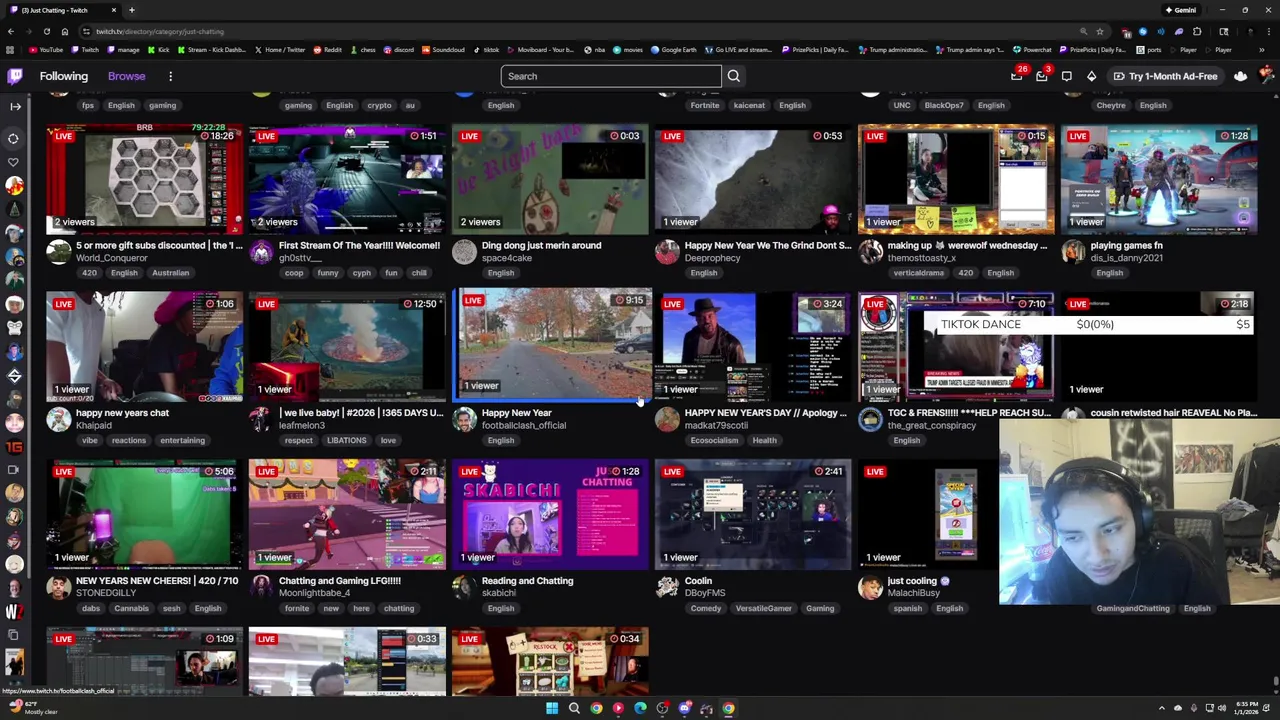Open World_Conquerer stream thumbnail

tap(144, 180)
